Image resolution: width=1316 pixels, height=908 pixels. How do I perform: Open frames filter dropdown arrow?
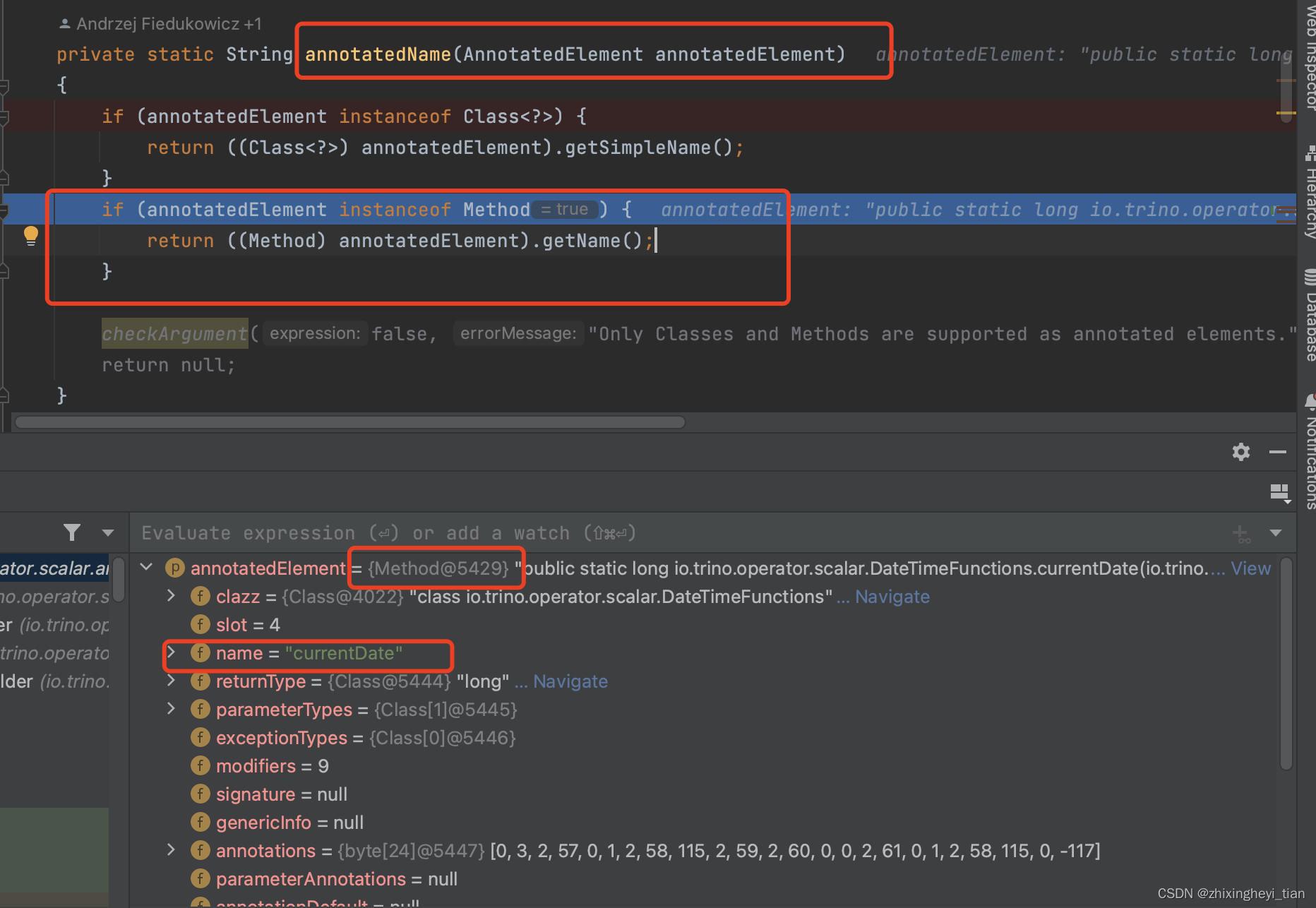pyautogui.click(x=108, y=532)
